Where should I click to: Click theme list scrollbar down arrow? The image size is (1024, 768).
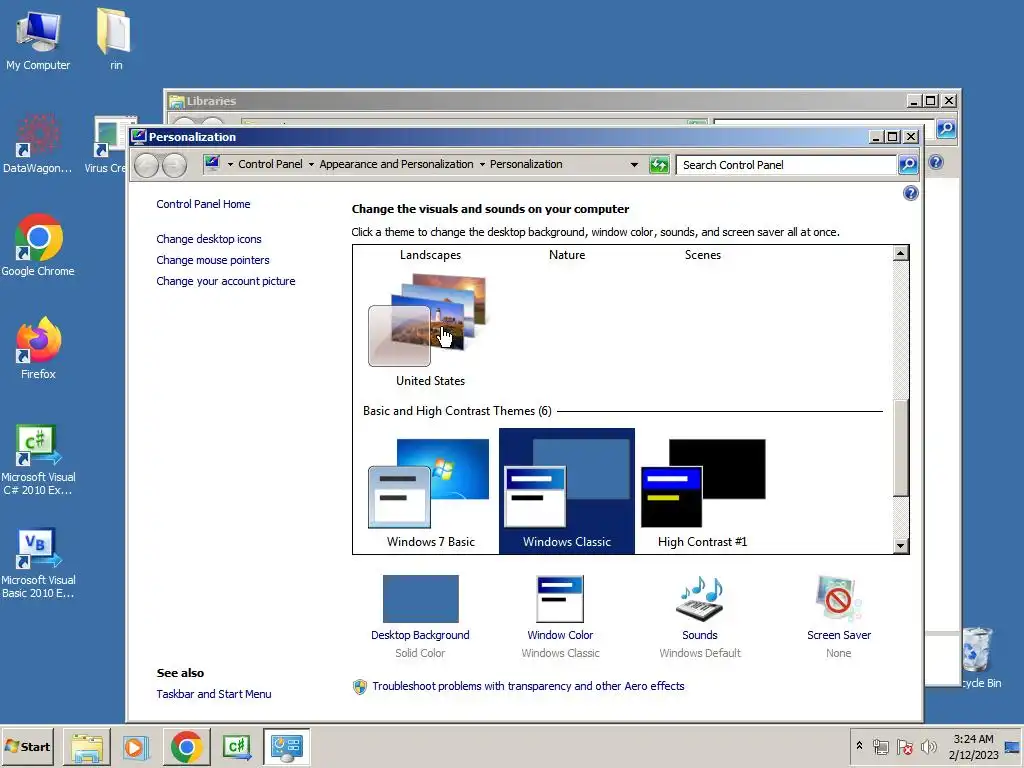coord(901,546)
